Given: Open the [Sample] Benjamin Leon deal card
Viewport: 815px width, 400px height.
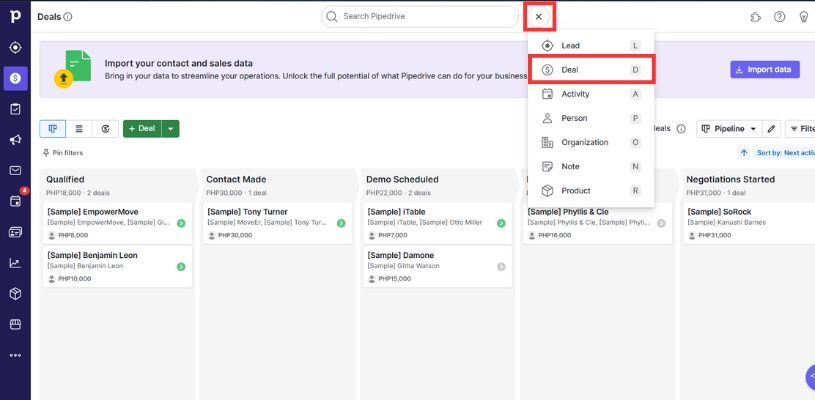Looking at the screenshot, I should [x=117, y=266].
